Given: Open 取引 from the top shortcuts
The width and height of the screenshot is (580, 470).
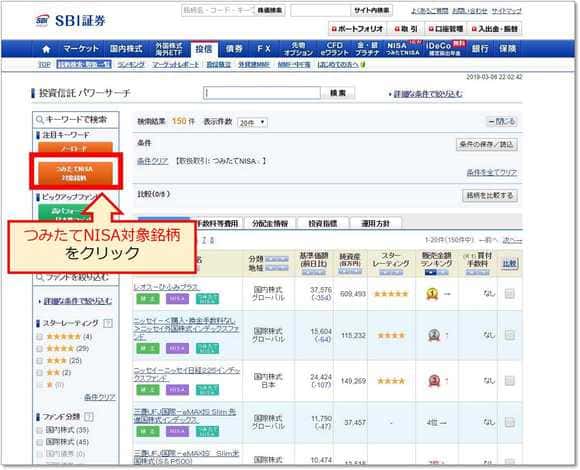Looking at the screenshot, I should point(406,29).
